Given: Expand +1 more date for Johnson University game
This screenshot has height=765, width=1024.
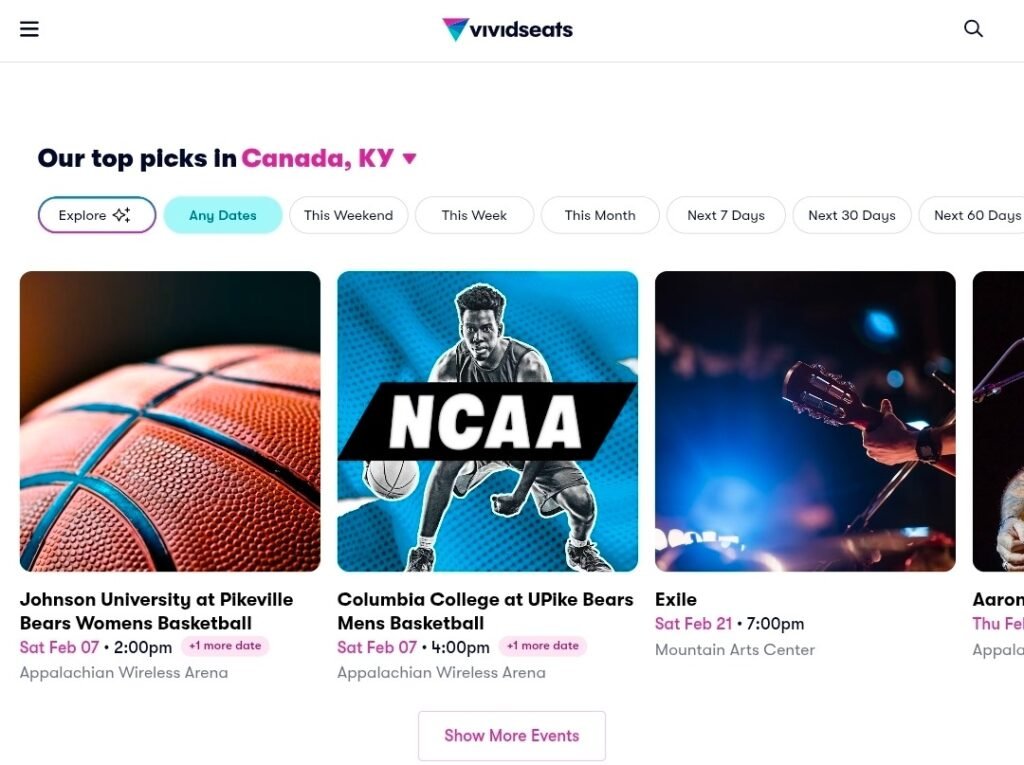Looking at the screenshot, I should (225, 646).
